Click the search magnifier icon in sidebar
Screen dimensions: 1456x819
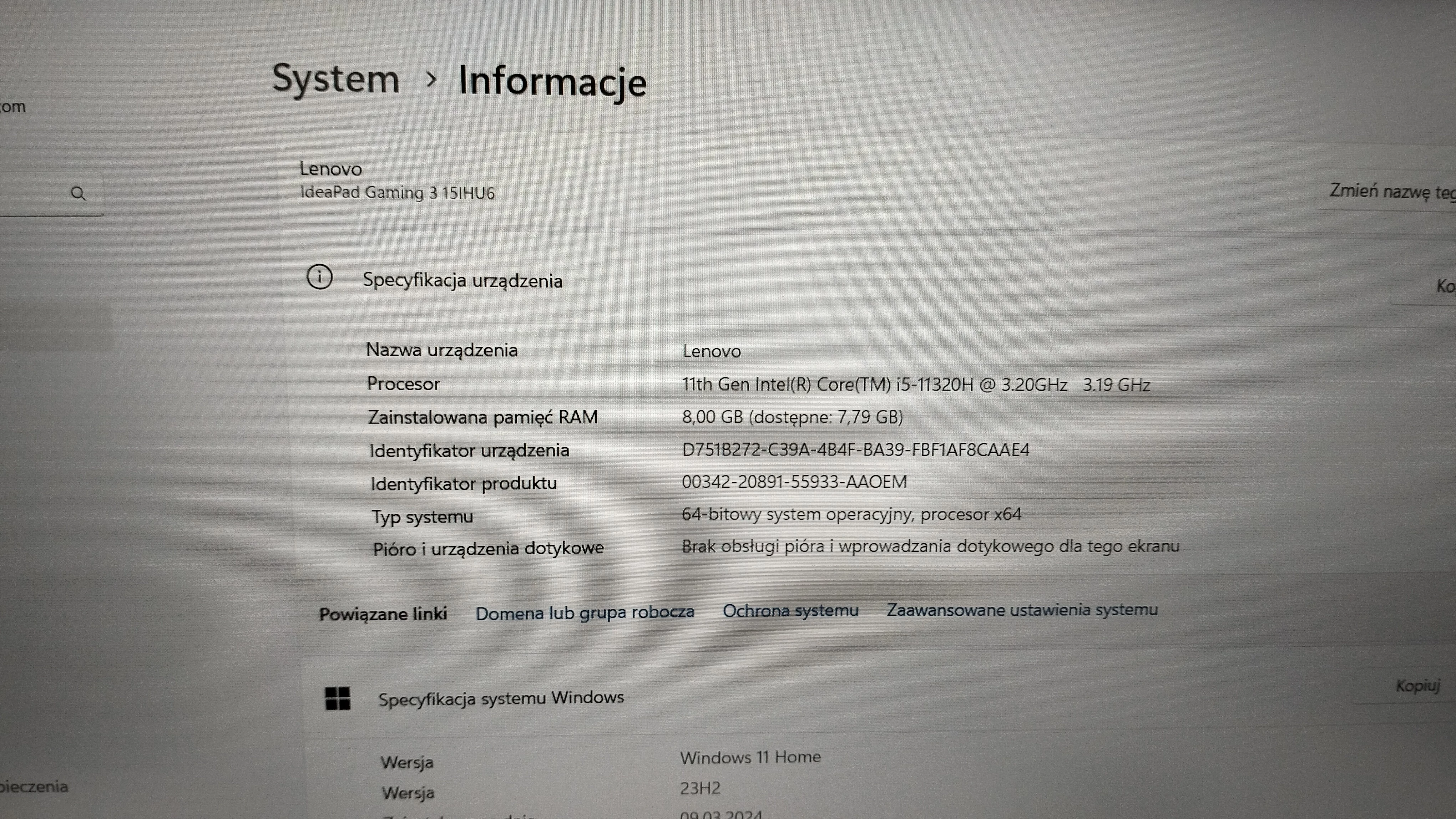pyautogui.click(x=79, y=194)
